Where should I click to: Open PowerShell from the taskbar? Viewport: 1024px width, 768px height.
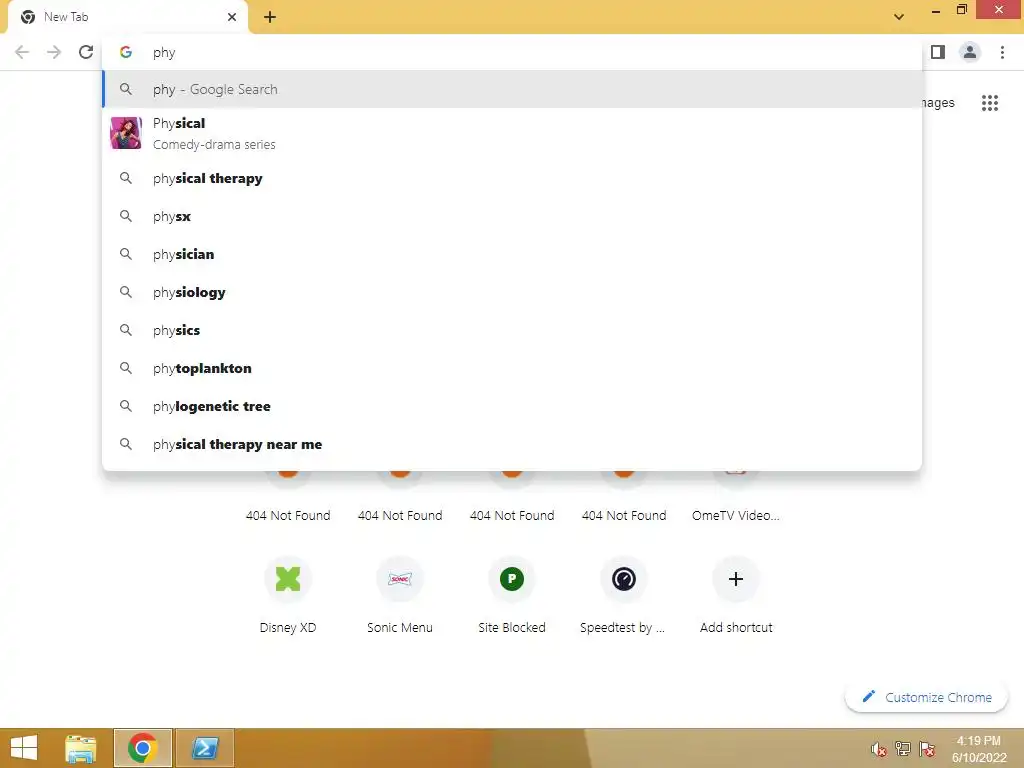point(204,748)
